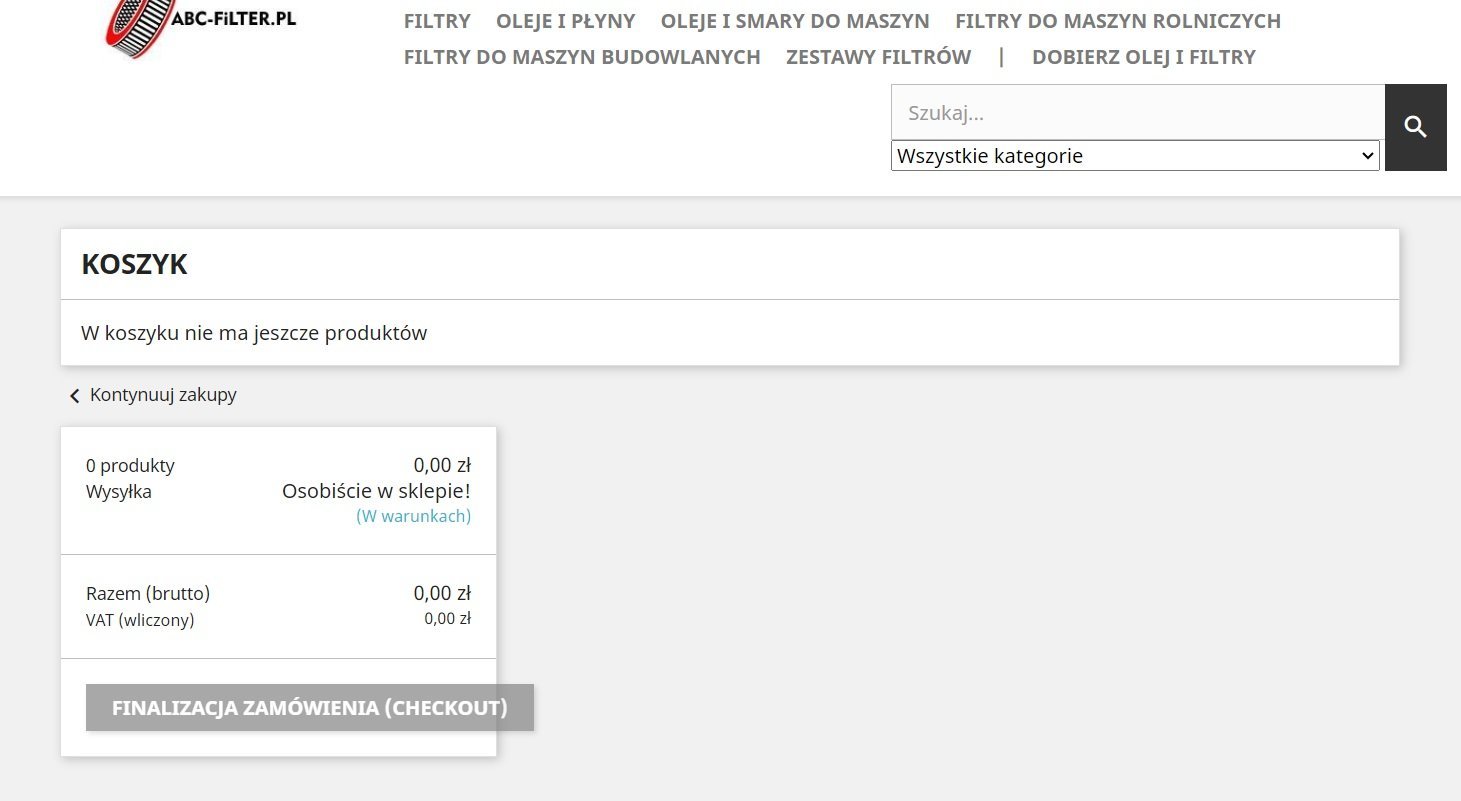Click the Szukaj search input field

point(1138,112)
